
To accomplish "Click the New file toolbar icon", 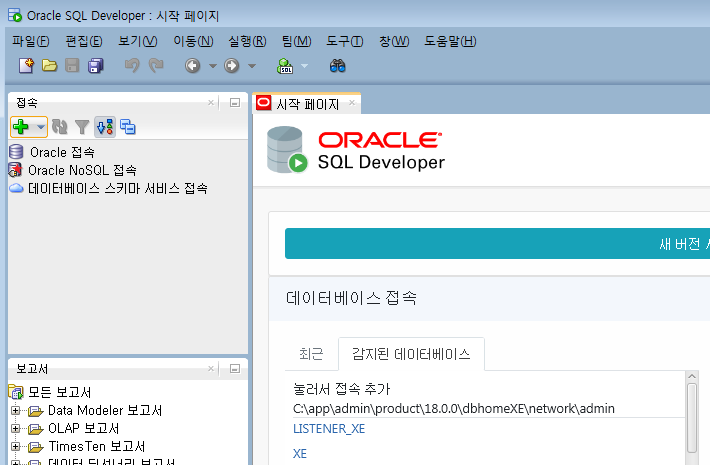I will point(26,66).
